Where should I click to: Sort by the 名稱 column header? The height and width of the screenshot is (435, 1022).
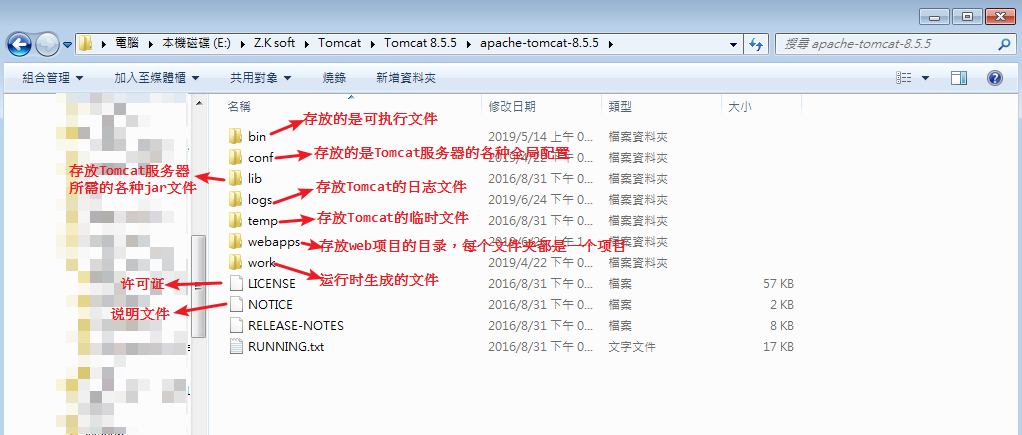tap(239, 106)
